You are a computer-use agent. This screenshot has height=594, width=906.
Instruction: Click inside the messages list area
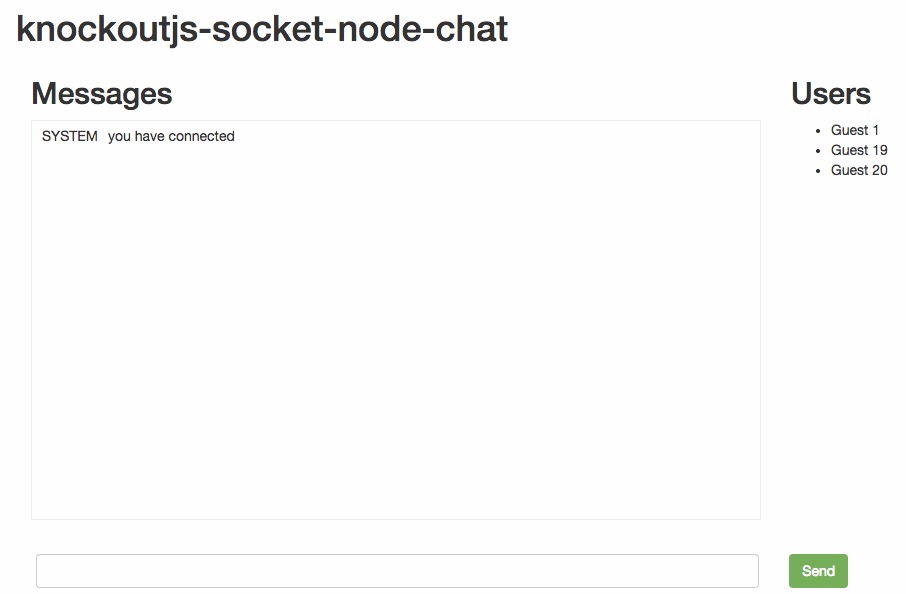pyautogui.click(x=396, y=320)
